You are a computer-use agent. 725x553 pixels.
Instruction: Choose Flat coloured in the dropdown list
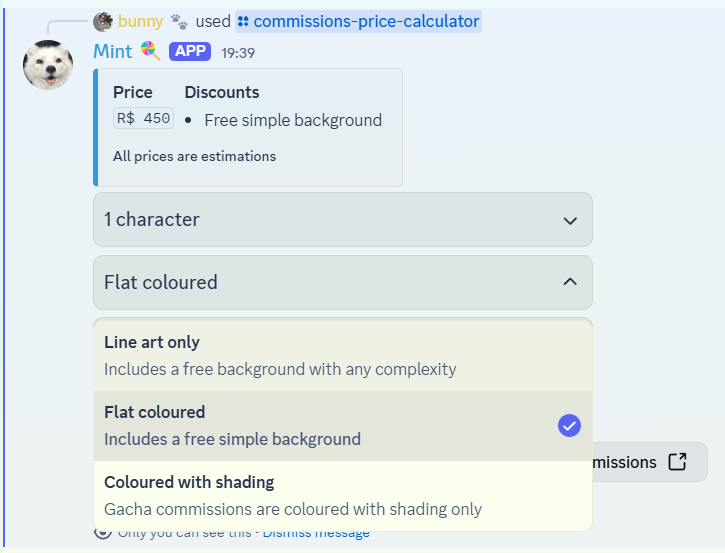(x=343, y=426)
